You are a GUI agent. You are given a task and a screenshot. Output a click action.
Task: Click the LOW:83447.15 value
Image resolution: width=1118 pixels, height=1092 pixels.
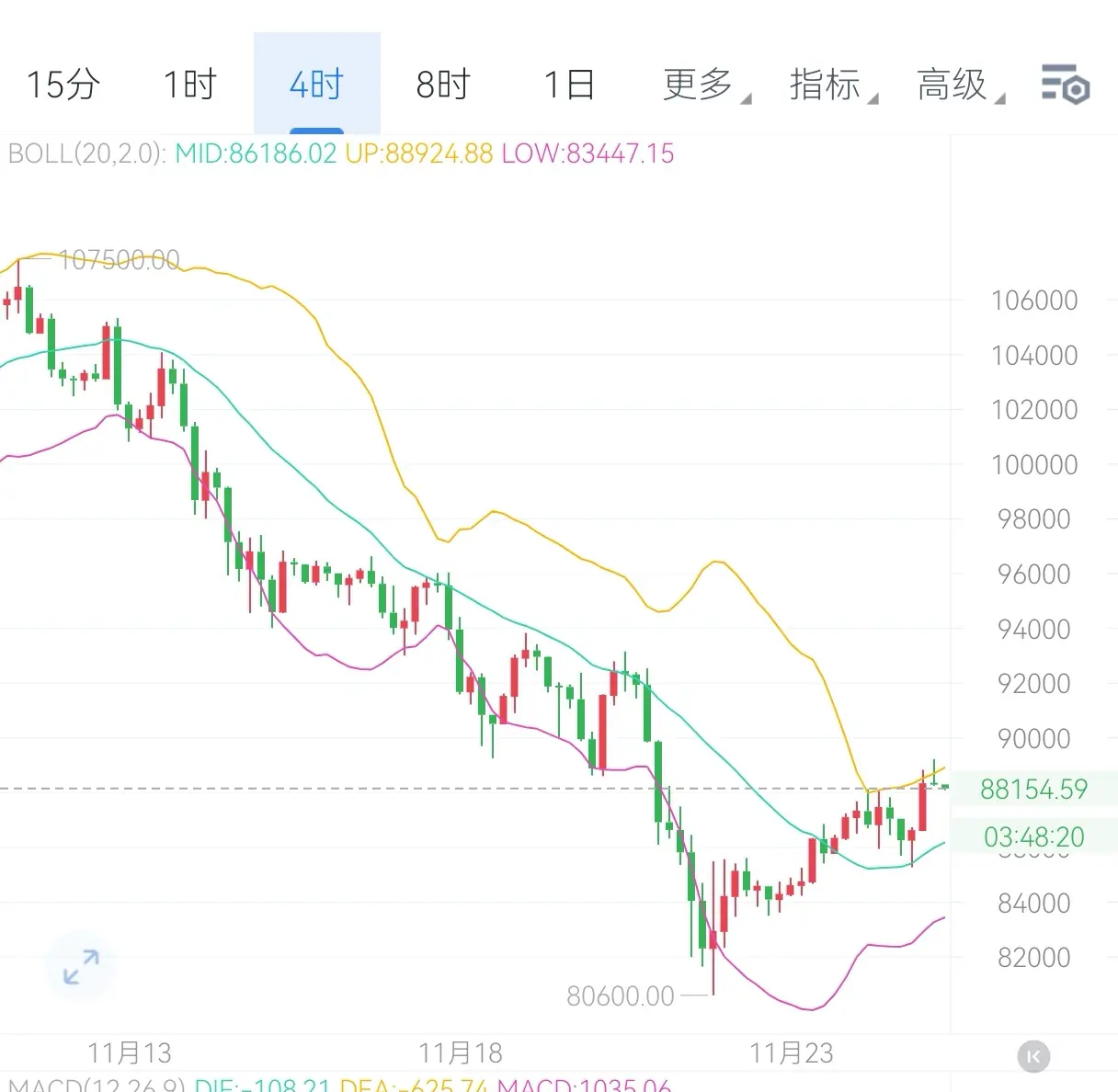(588, 154)
